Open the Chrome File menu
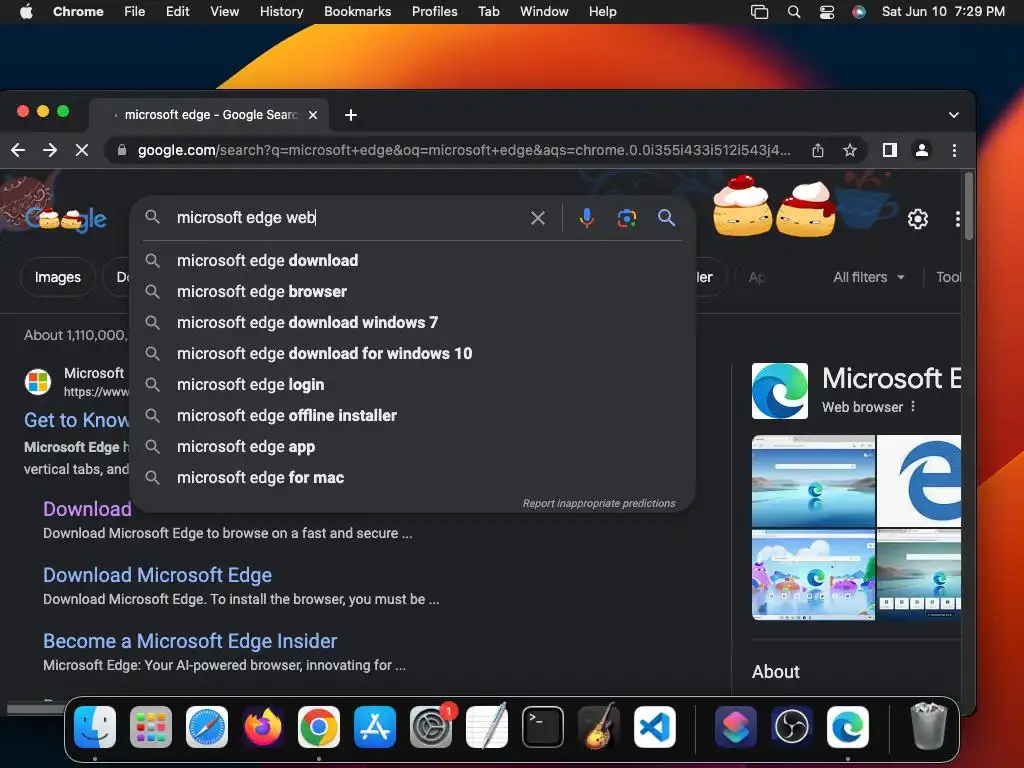 click(x=135, y=12)
